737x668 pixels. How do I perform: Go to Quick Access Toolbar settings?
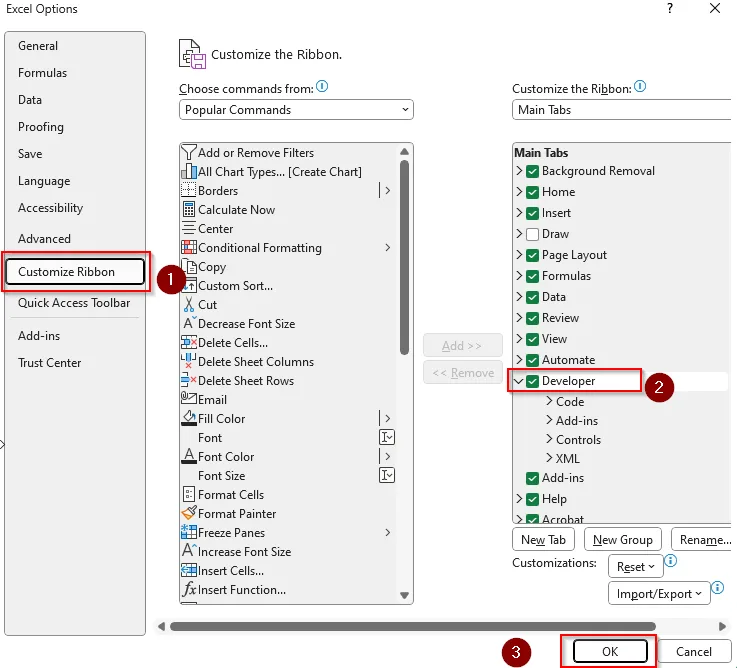click(74, 303)
